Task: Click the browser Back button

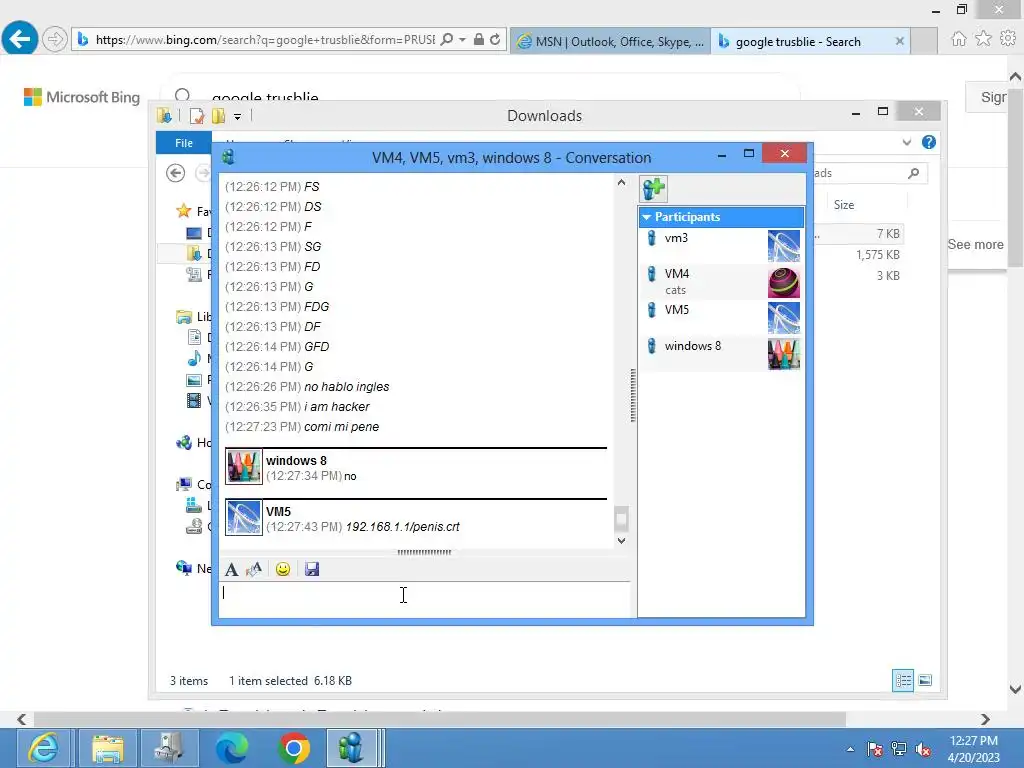Action: pos(20,39)
